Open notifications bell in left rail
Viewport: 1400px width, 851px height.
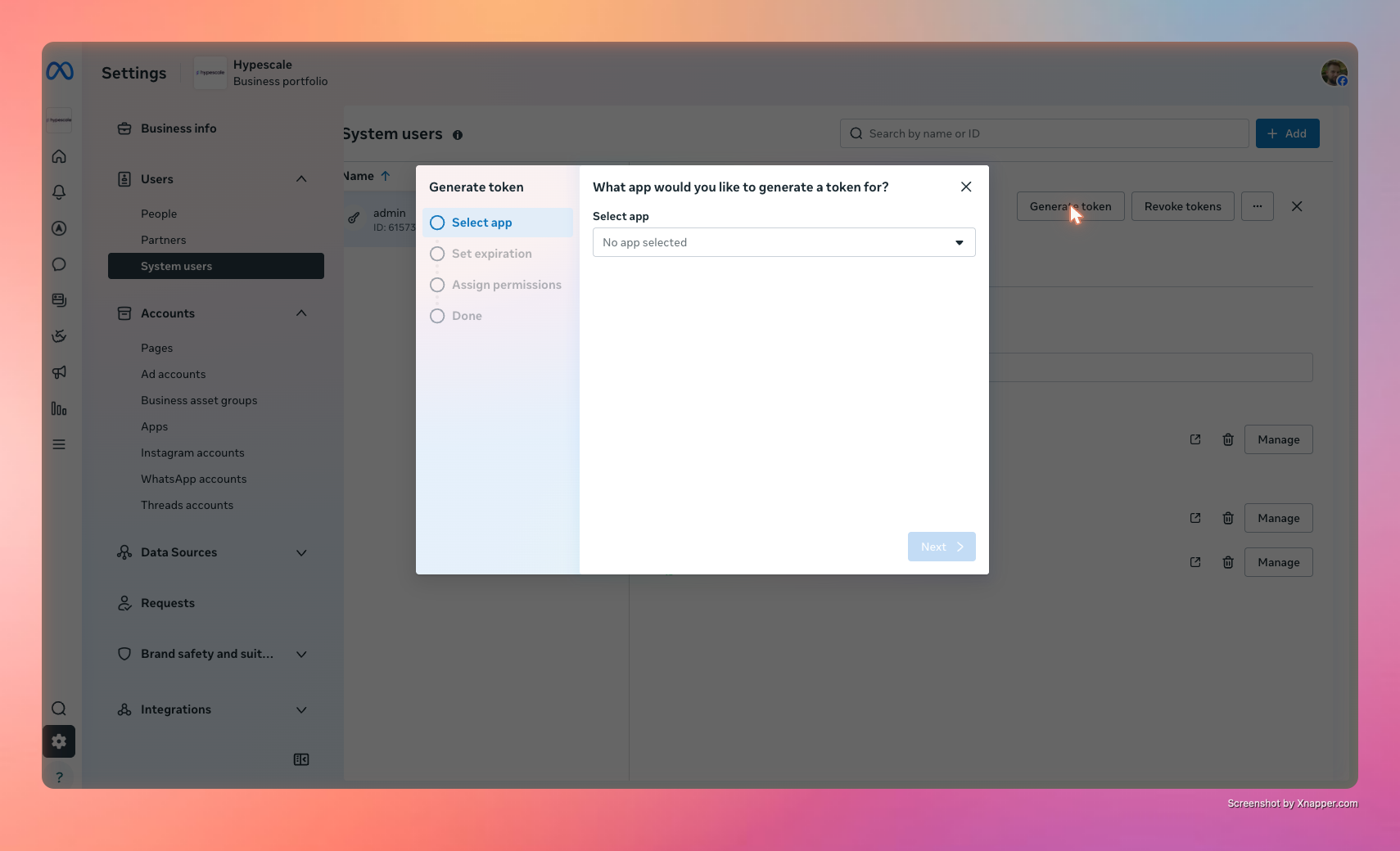coord(59,192)
